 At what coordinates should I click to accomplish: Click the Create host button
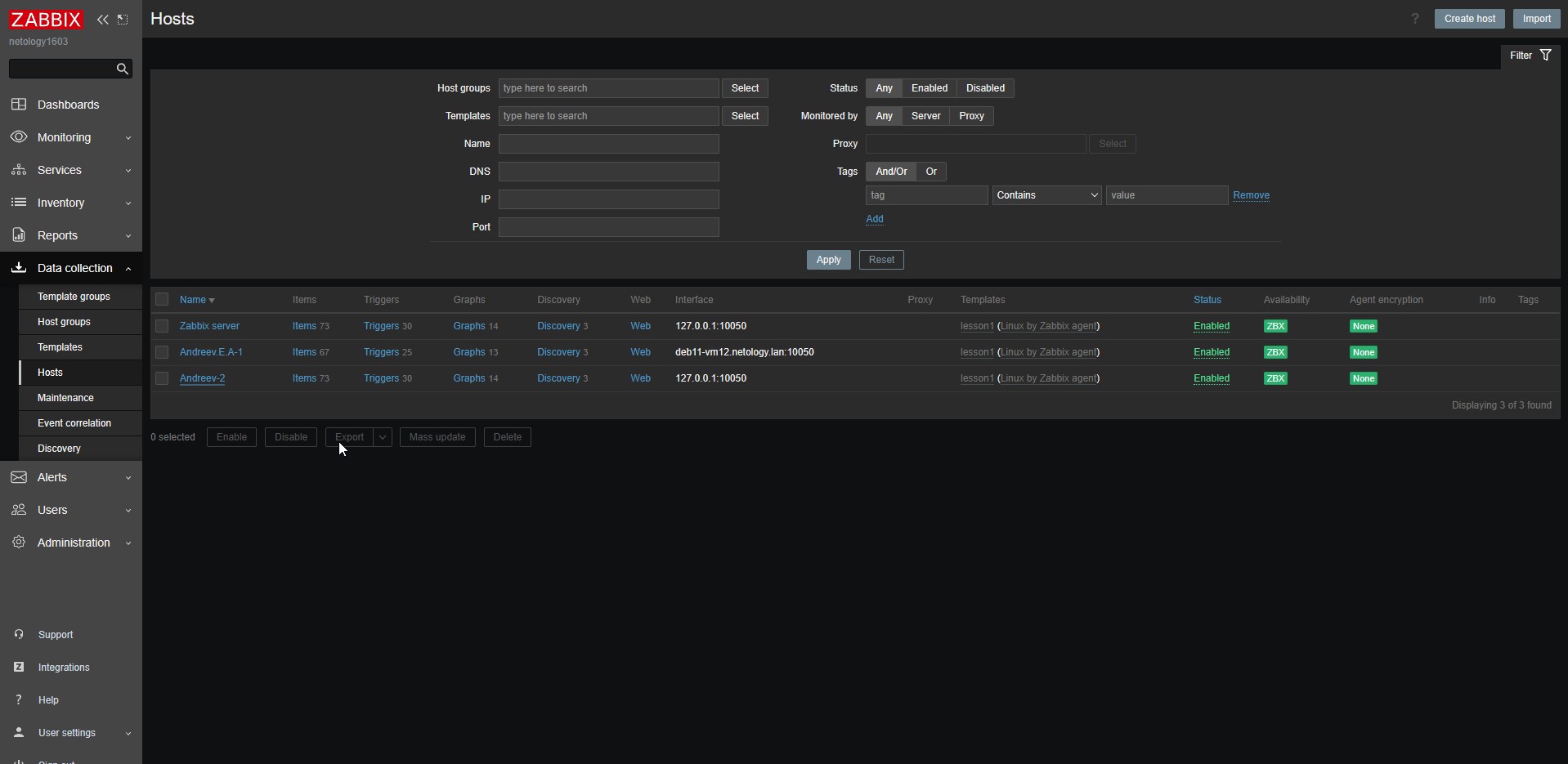[x=1469, y=19]
